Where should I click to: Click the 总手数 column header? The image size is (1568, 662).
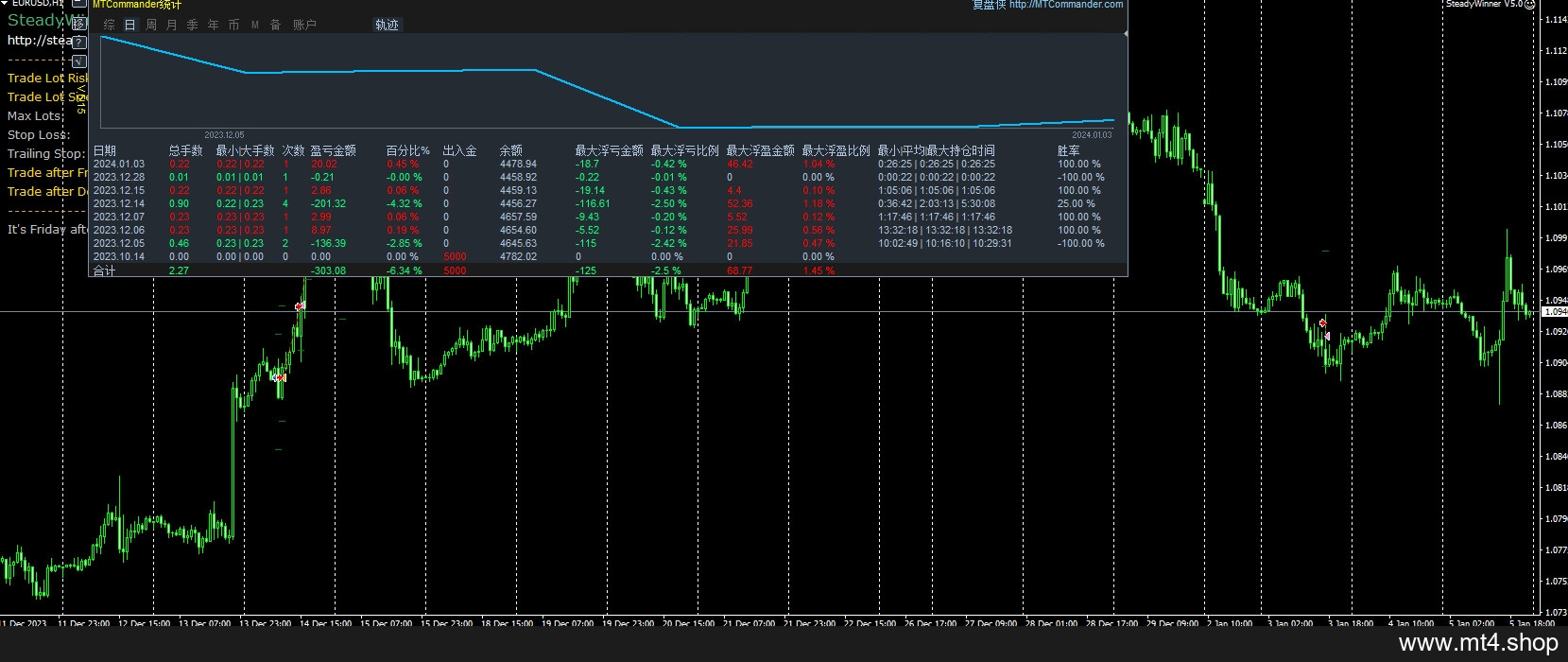coord(186,150)
